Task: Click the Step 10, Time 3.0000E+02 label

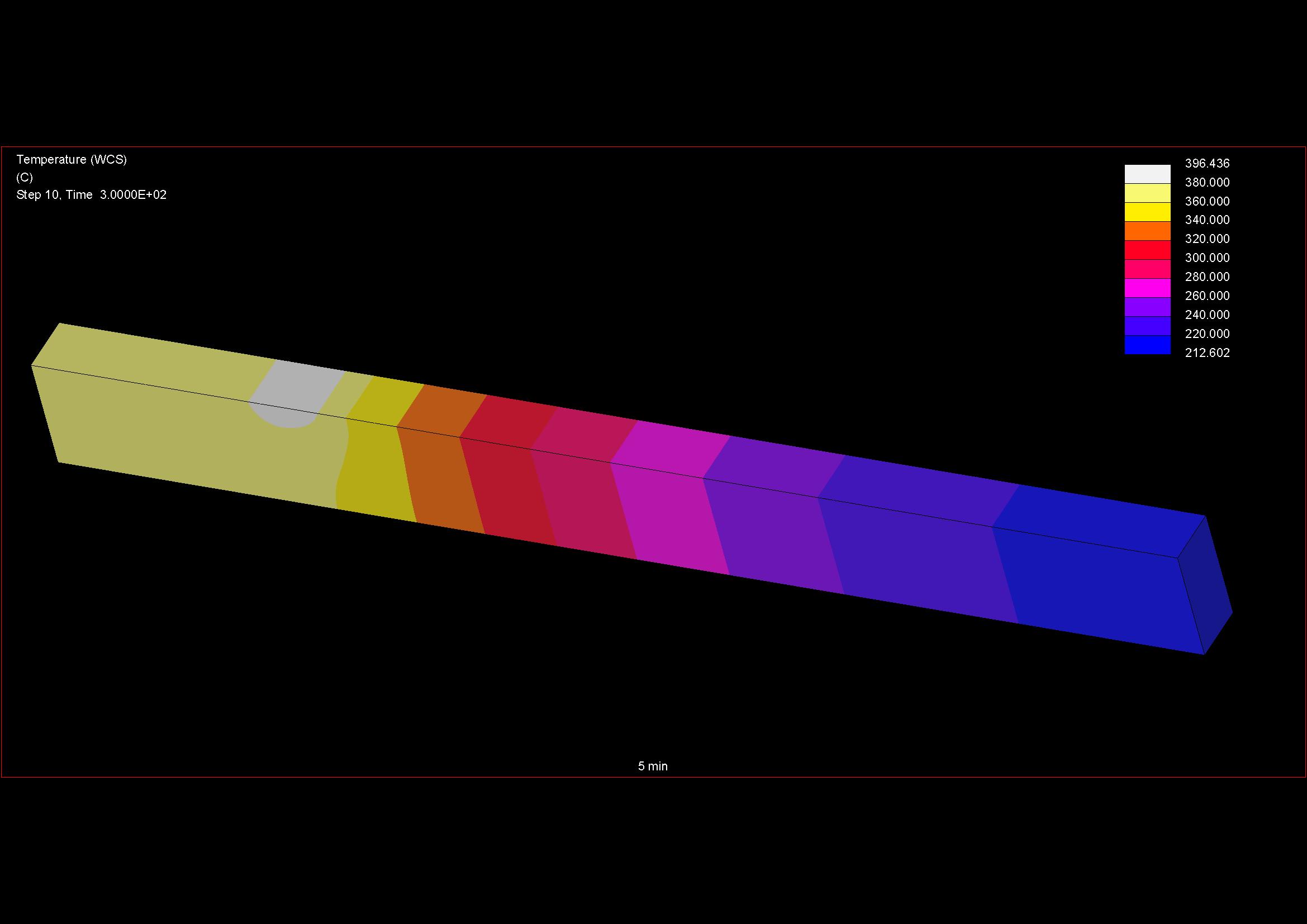Action: (x=91, y=195)
